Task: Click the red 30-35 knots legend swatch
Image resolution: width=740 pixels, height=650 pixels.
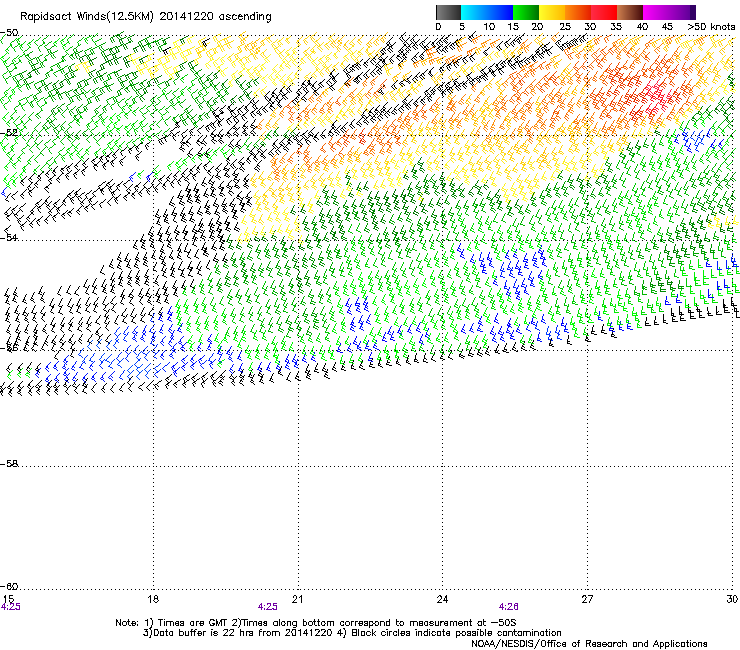Action: point(604,12)
